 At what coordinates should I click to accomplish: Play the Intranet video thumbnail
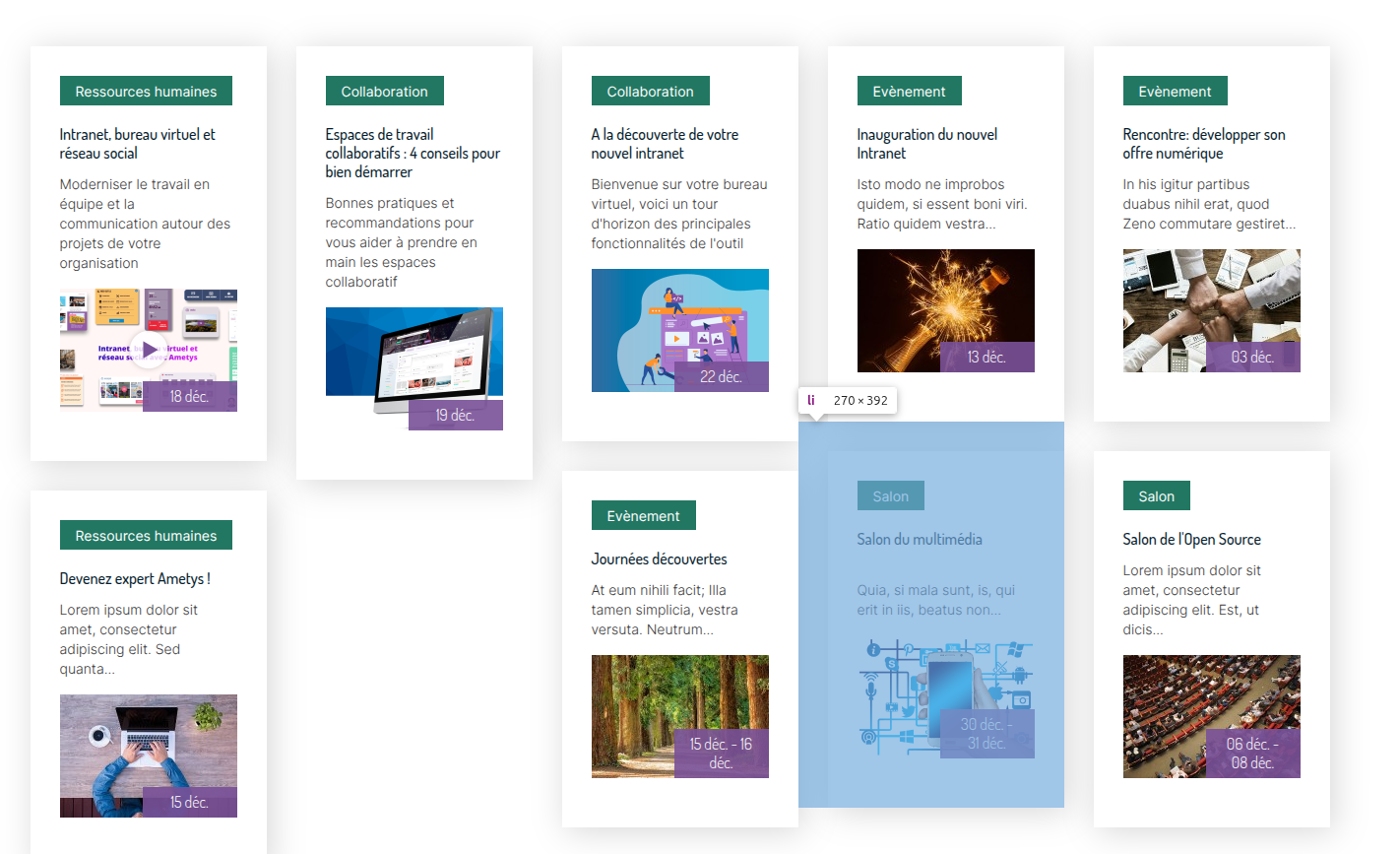coord(148,349)
